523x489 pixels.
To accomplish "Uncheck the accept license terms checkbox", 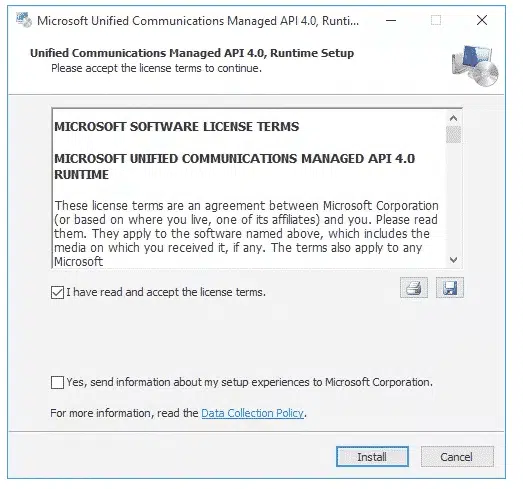I will (x=57, y=293).
